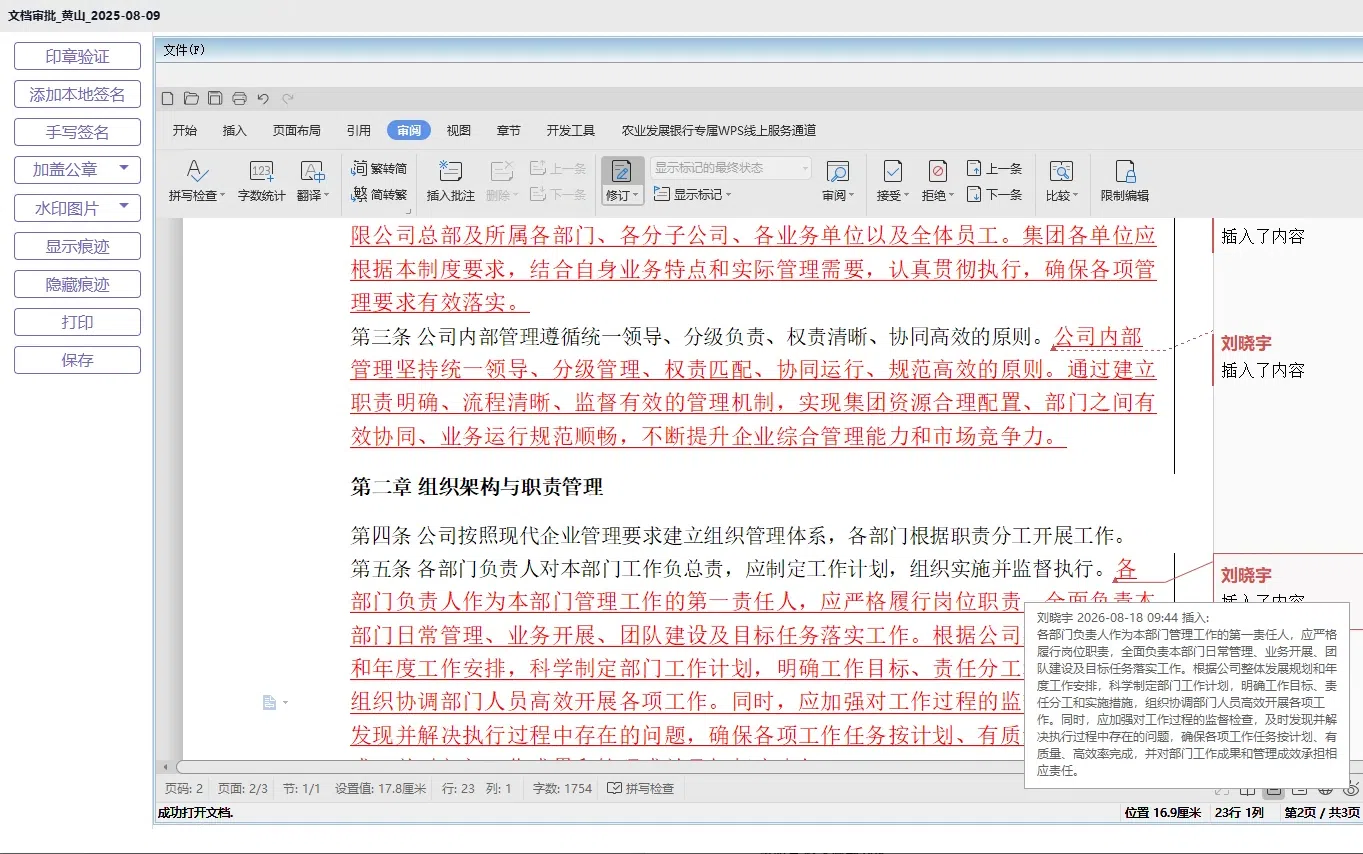Click the 第2页 / 共3页 indicator
The width and height of the screenshot is (1363, 854).
pyautogui.click(x=1322, y=812)
